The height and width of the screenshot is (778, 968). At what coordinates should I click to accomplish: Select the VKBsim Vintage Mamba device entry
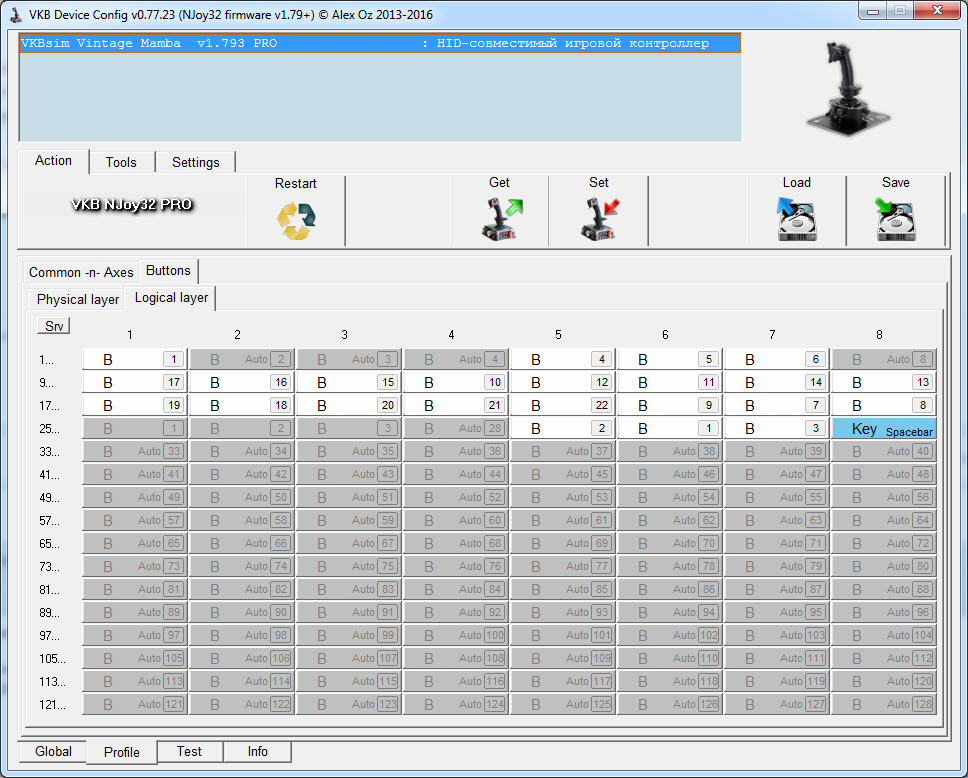tap(379, 43)
